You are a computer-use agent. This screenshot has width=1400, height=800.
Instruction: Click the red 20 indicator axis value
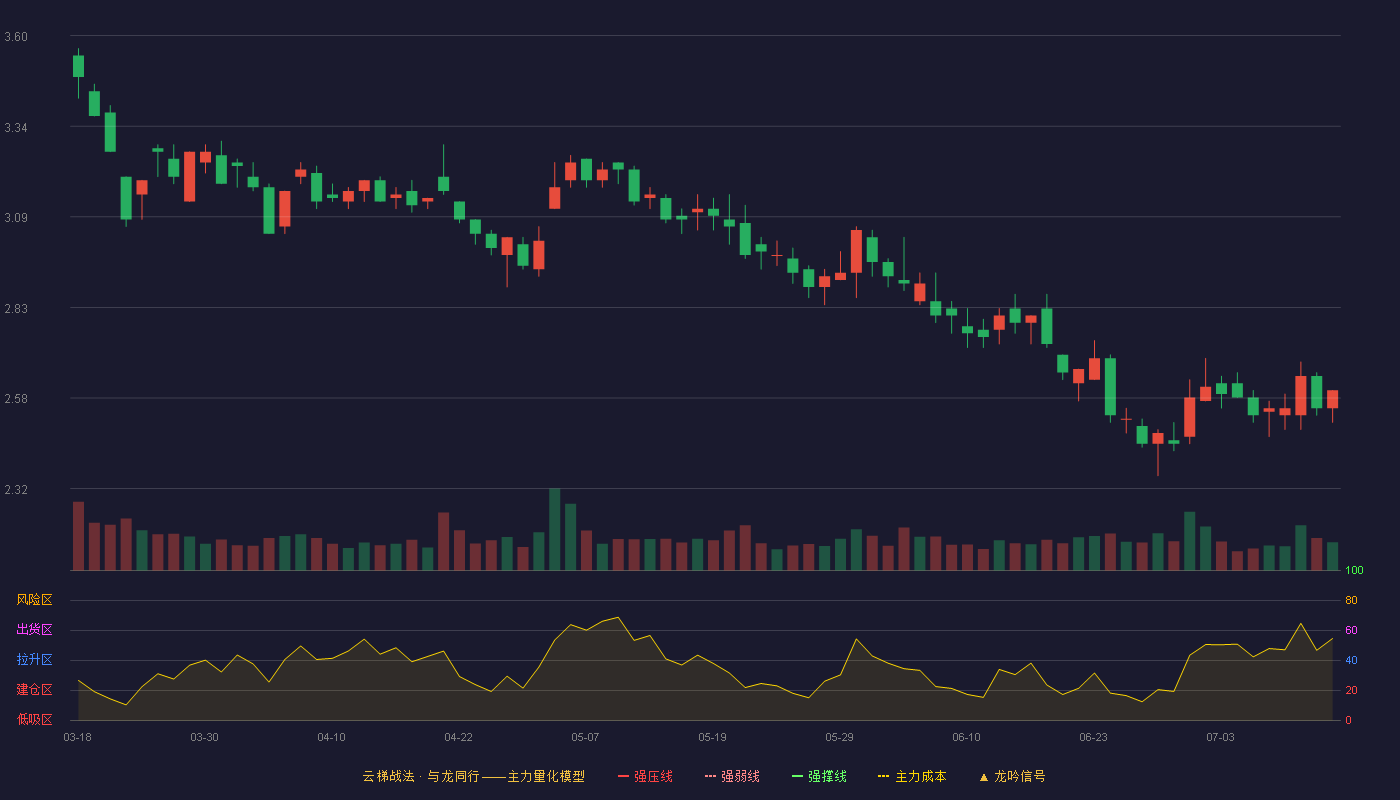tap(1351, 690)
